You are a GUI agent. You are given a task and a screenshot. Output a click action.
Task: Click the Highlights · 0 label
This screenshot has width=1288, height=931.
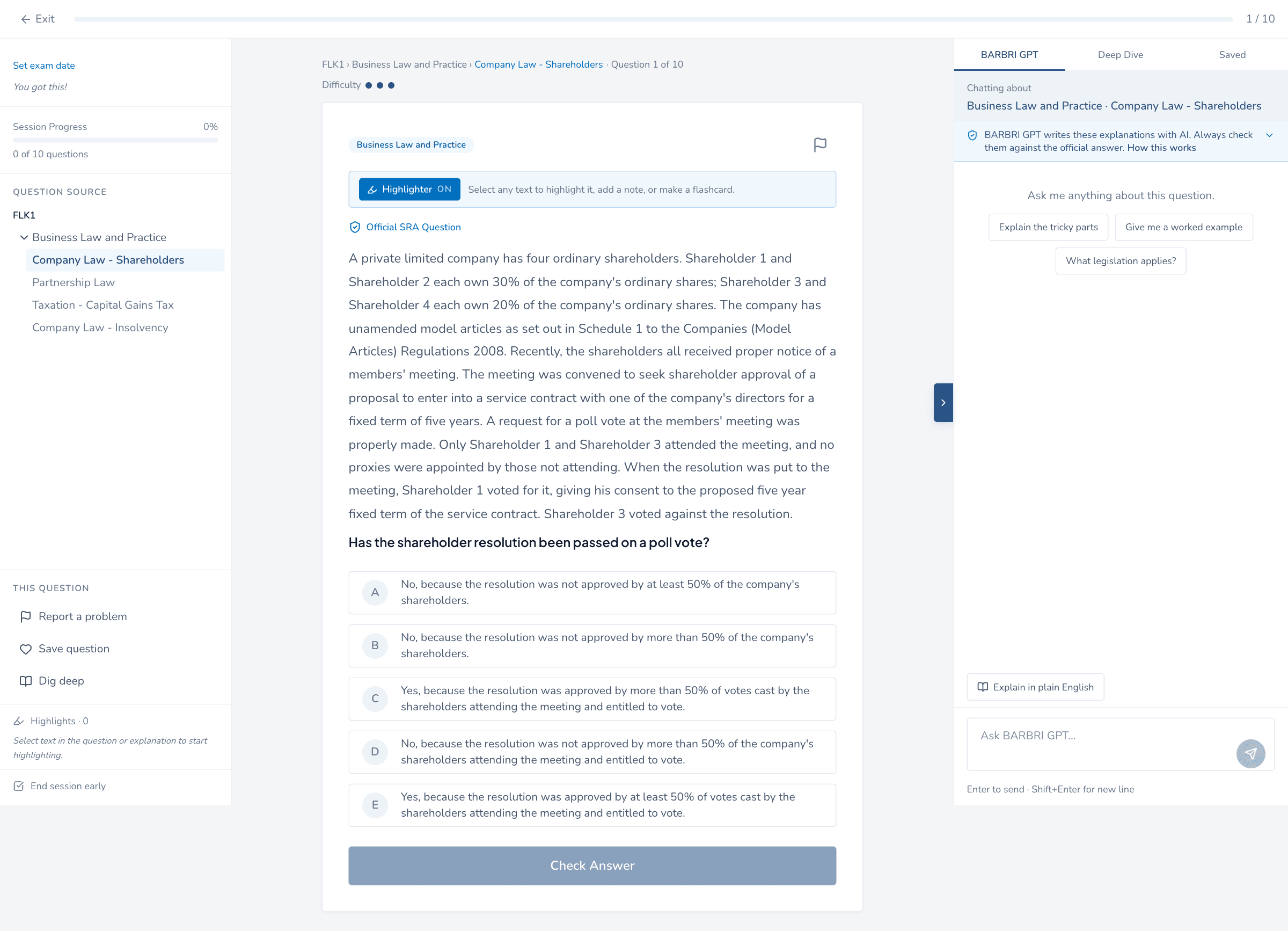[x=59, y=722]
